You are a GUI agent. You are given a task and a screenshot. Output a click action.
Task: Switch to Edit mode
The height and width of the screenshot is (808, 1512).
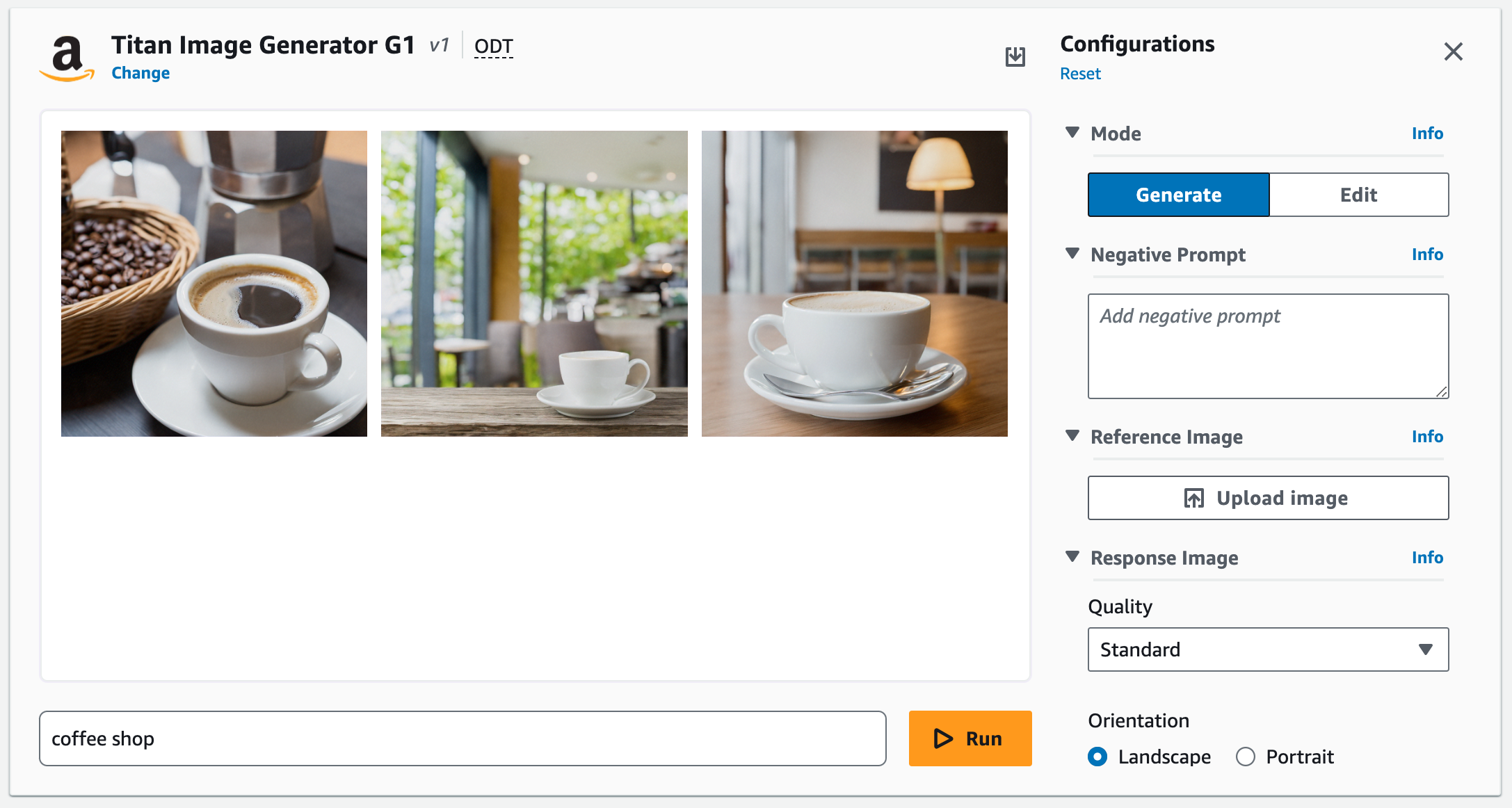(x=1358, y=195)
